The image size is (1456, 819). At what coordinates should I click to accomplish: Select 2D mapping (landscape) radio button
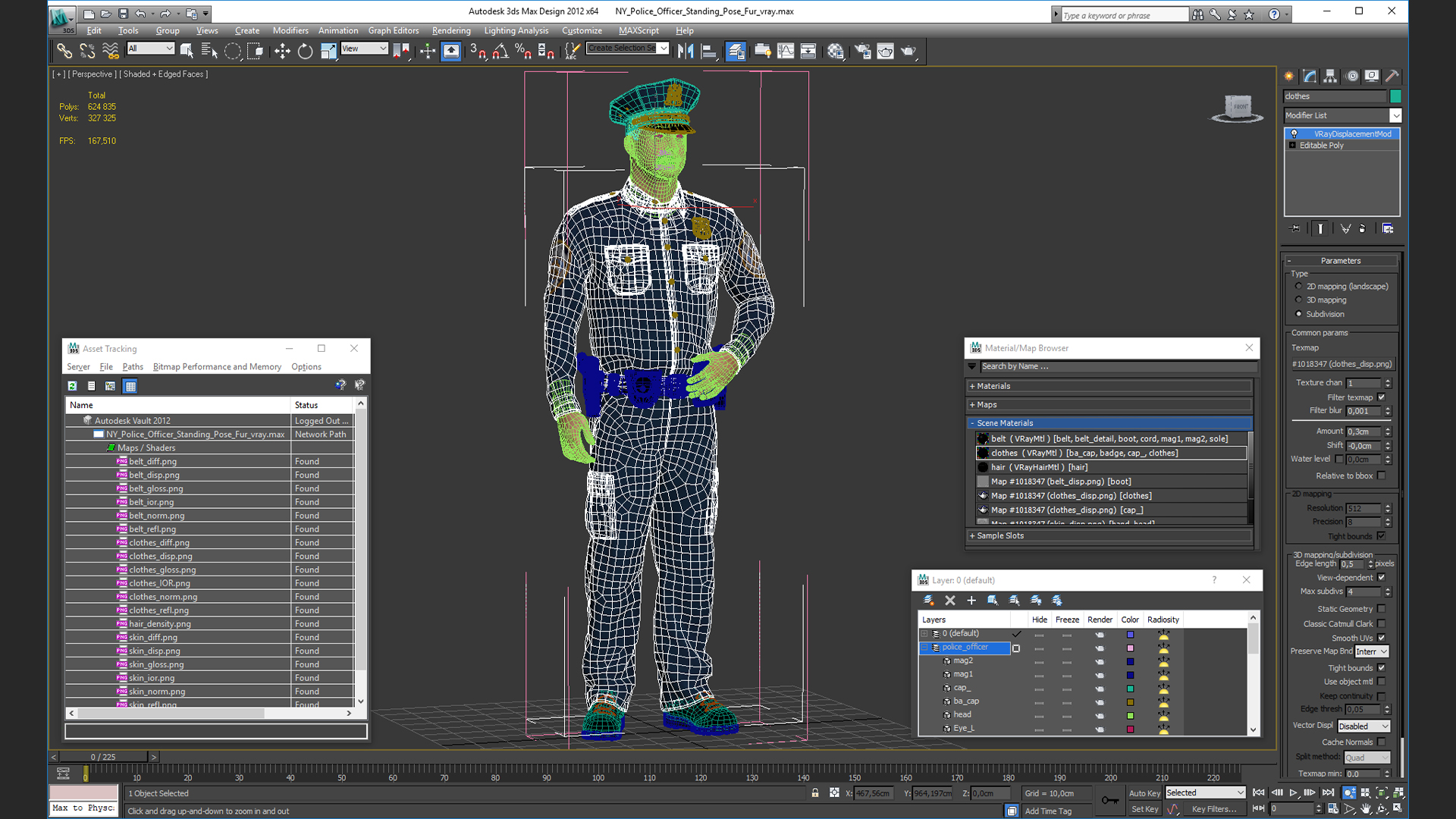[x=1299, y=286]
